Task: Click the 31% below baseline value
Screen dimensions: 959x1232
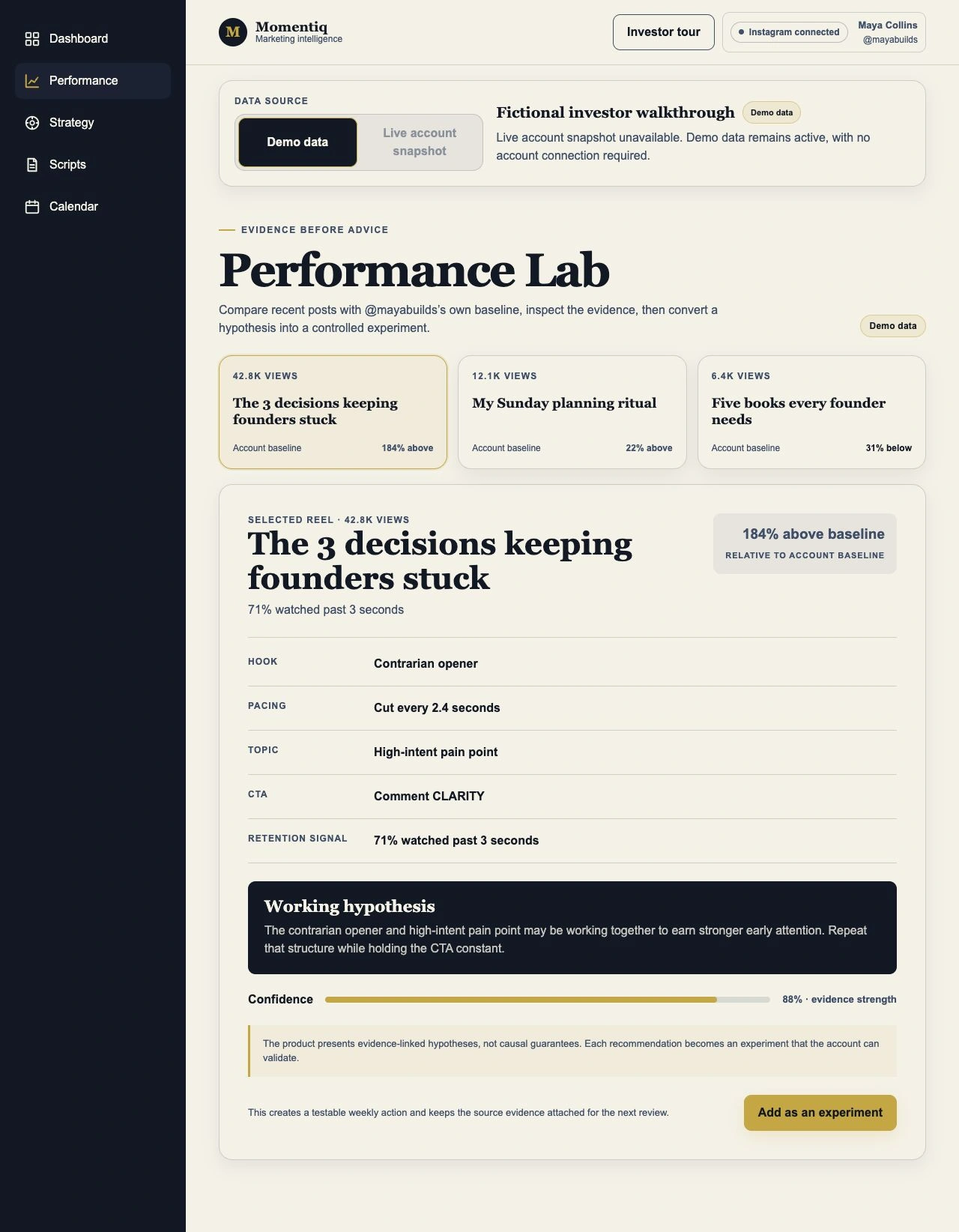Action: (889, 448)
